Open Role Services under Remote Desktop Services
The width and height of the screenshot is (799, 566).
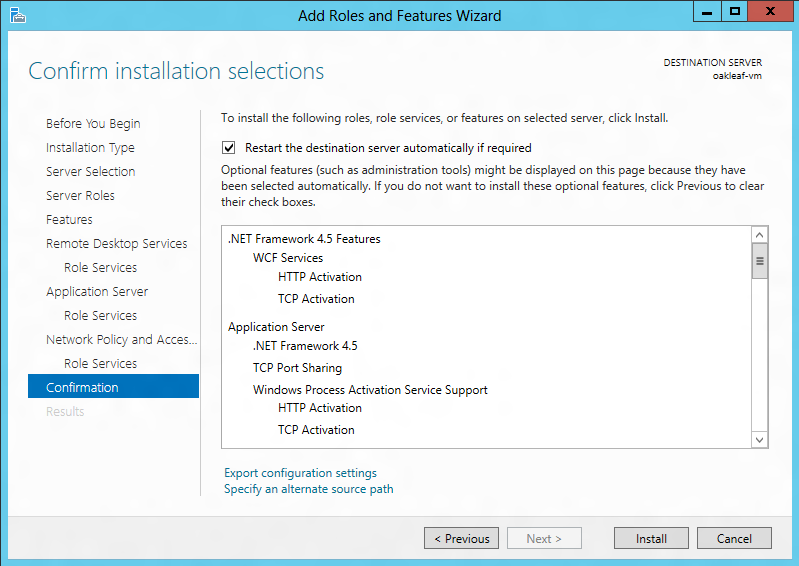[100, 267]
